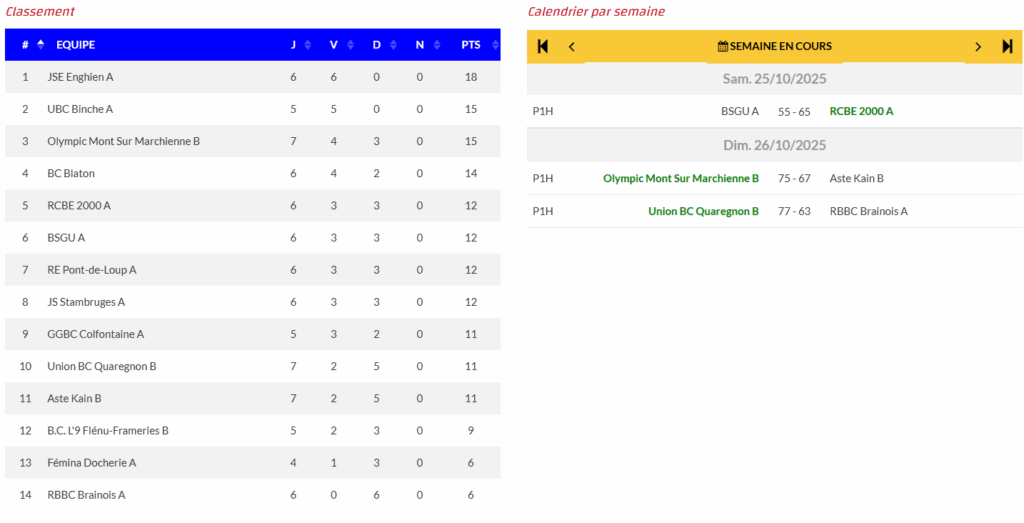Click the 55 - 65 match score

point(794,111)
